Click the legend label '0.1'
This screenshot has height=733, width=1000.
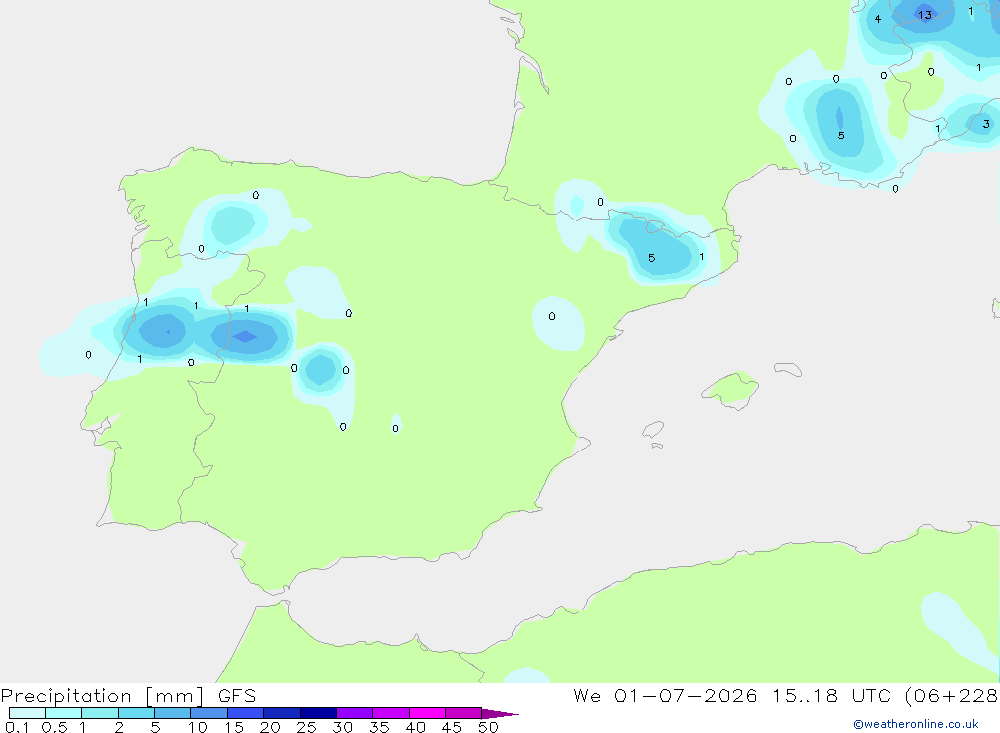tap(17, 727)
